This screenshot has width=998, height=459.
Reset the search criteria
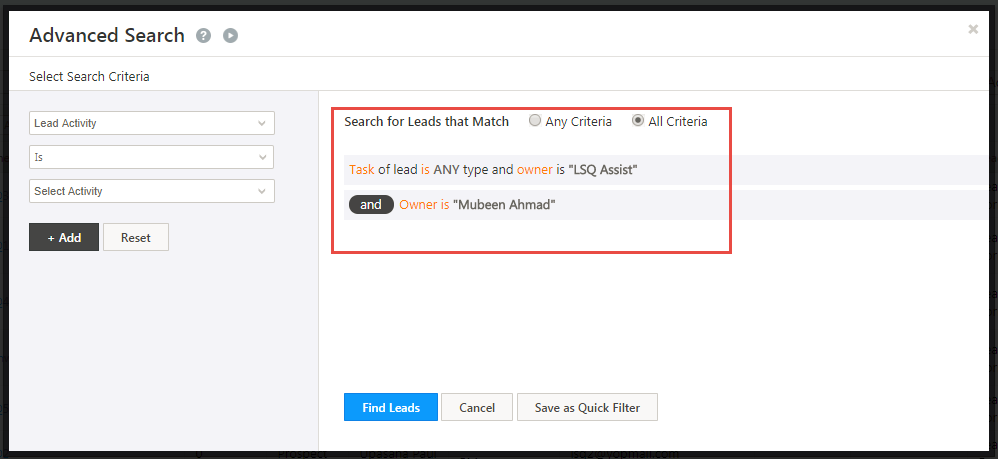136,237
